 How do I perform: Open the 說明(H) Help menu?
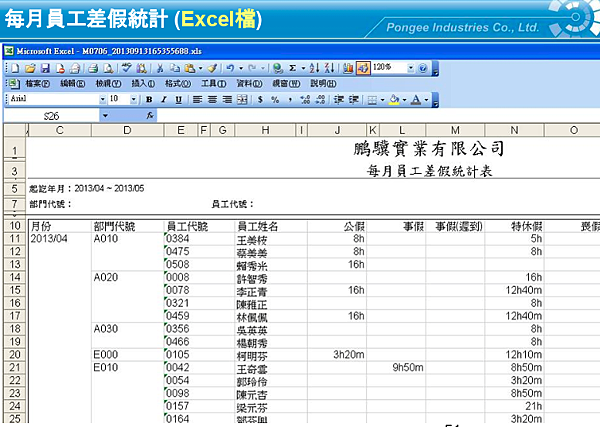[323, 83]
